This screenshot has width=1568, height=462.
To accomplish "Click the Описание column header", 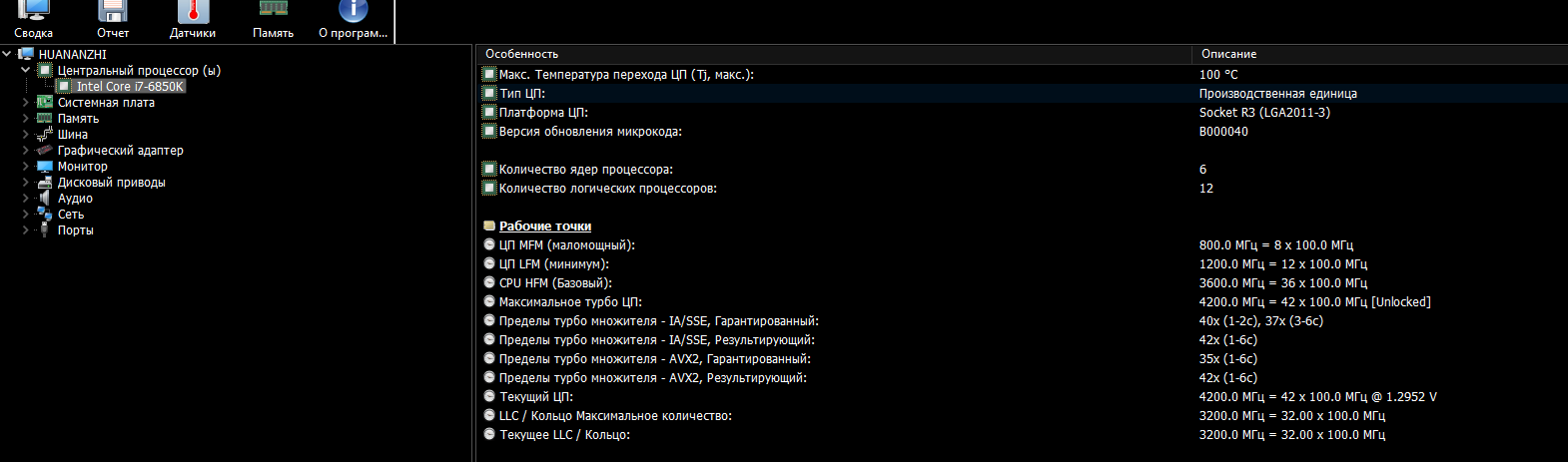I will (1228, 54).
